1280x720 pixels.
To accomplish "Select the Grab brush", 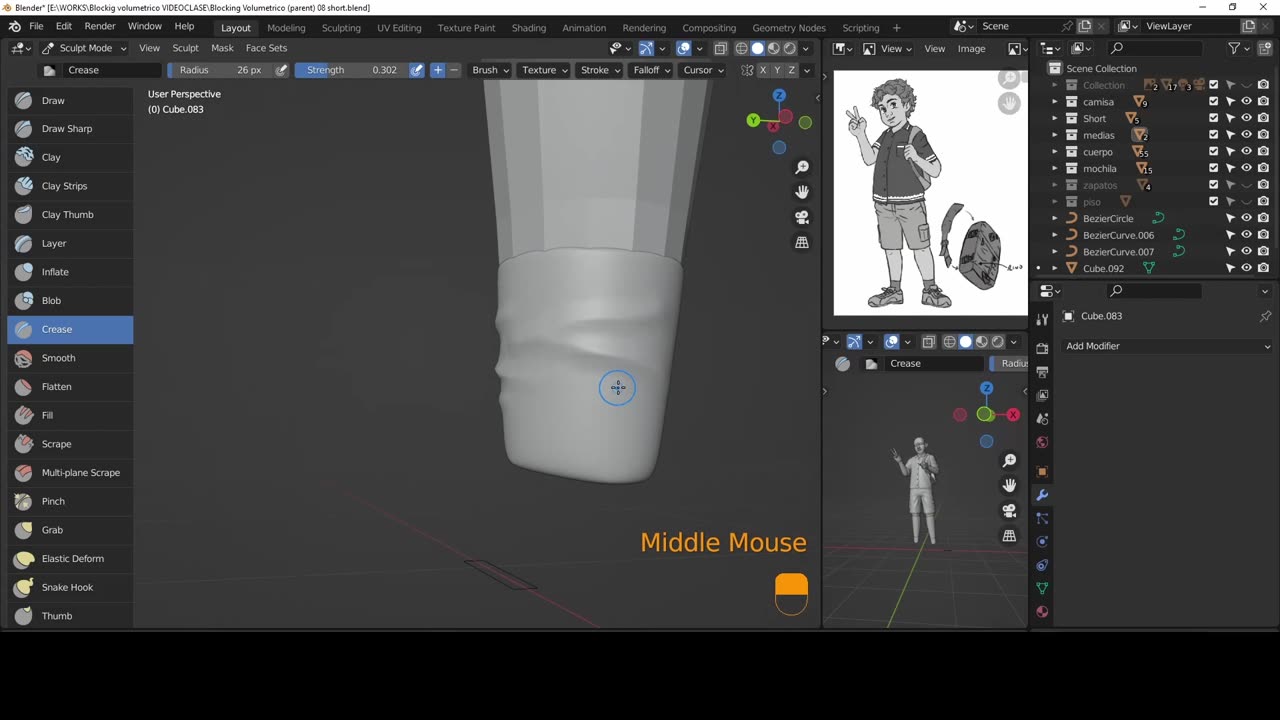I will click(70, 530).
